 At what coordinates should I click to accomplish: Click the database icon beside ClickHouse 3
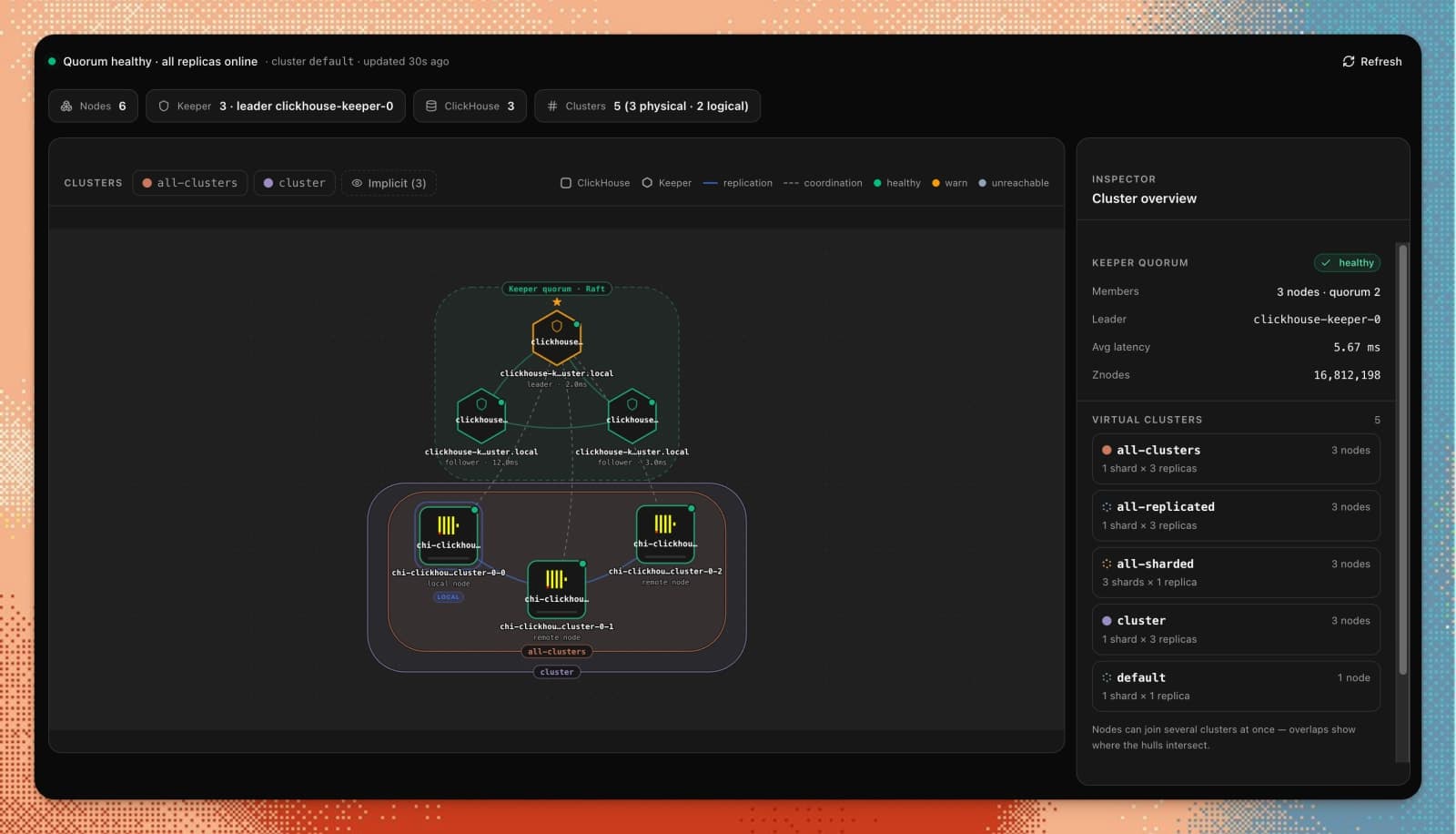431,106
